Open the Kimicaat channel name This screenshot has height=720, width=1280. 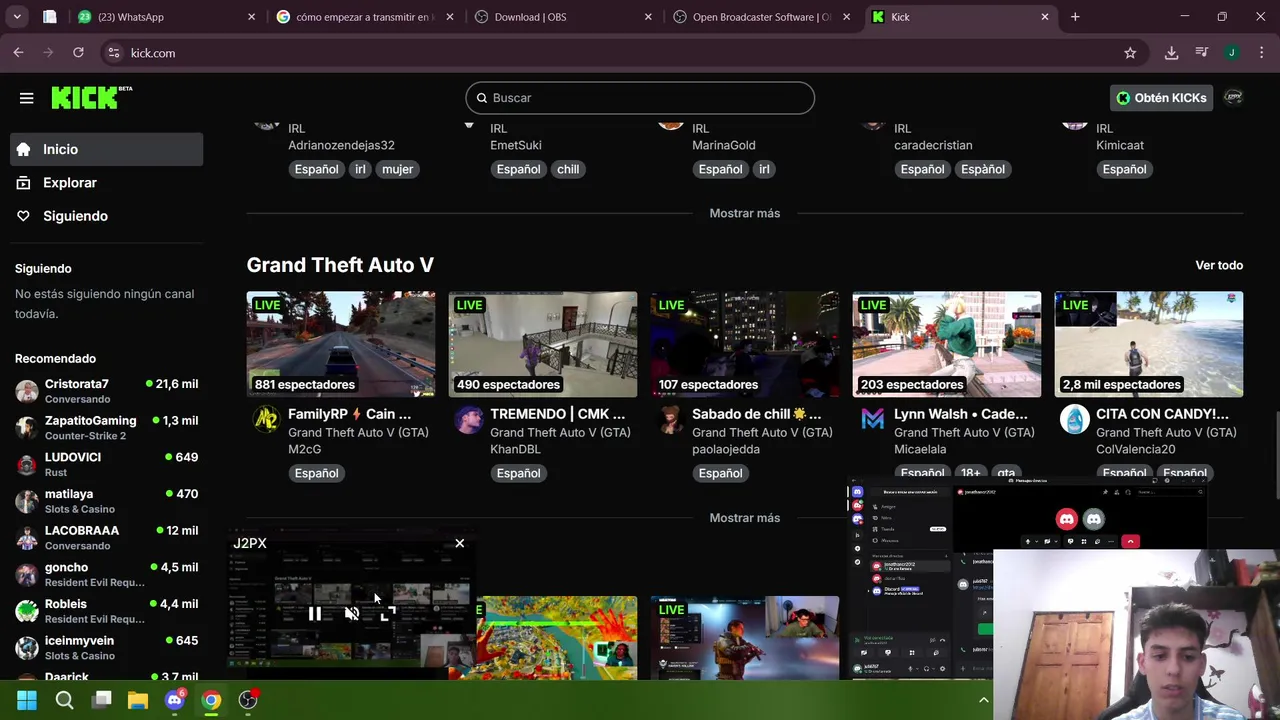click(1120, 145)
